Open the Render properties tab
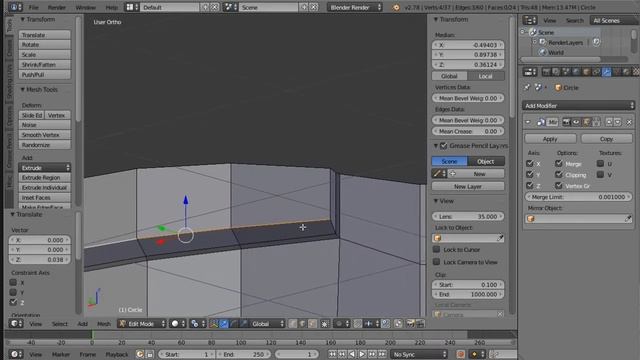 [x=546, y=72]
